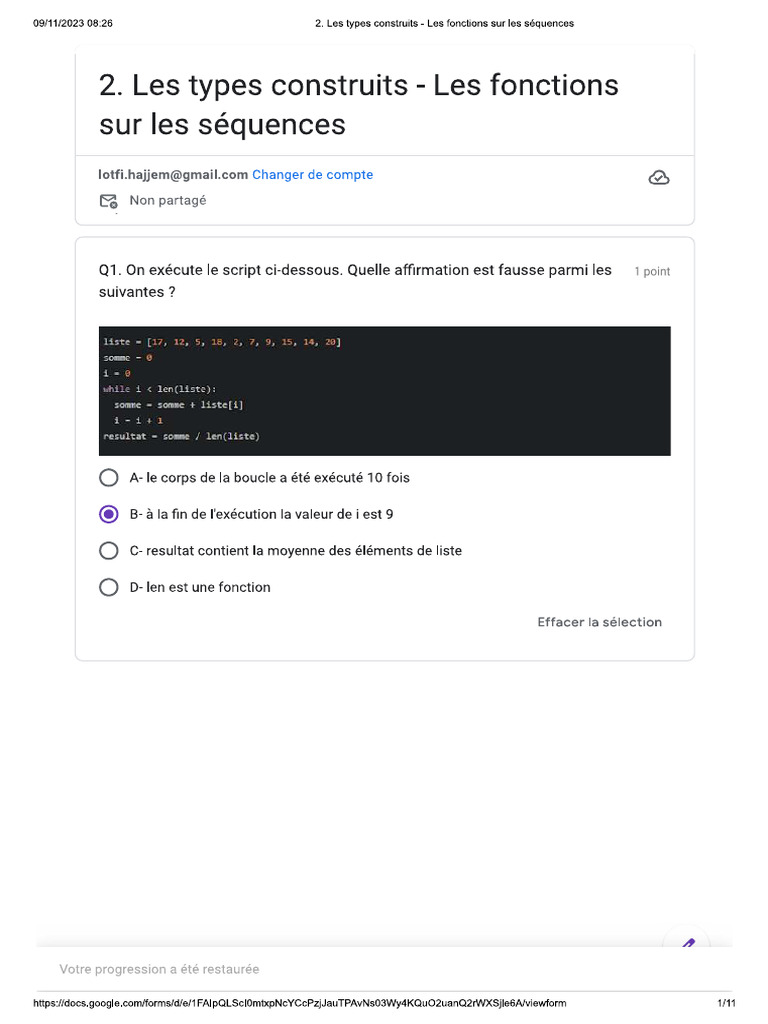Click the docs.google.com form URL in footer

(300, 1003)
